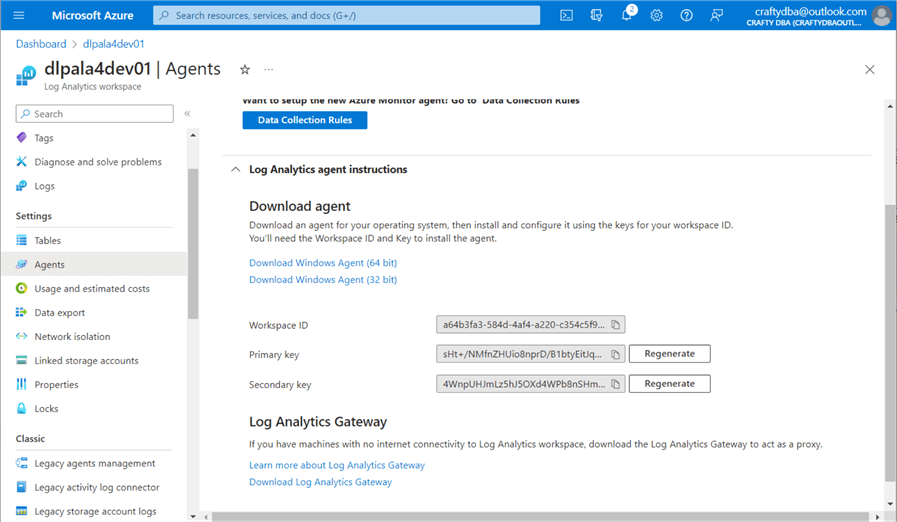Close the Agents blade
The height and width of the screenshot is (522, 897).
[x=870, y=70]
